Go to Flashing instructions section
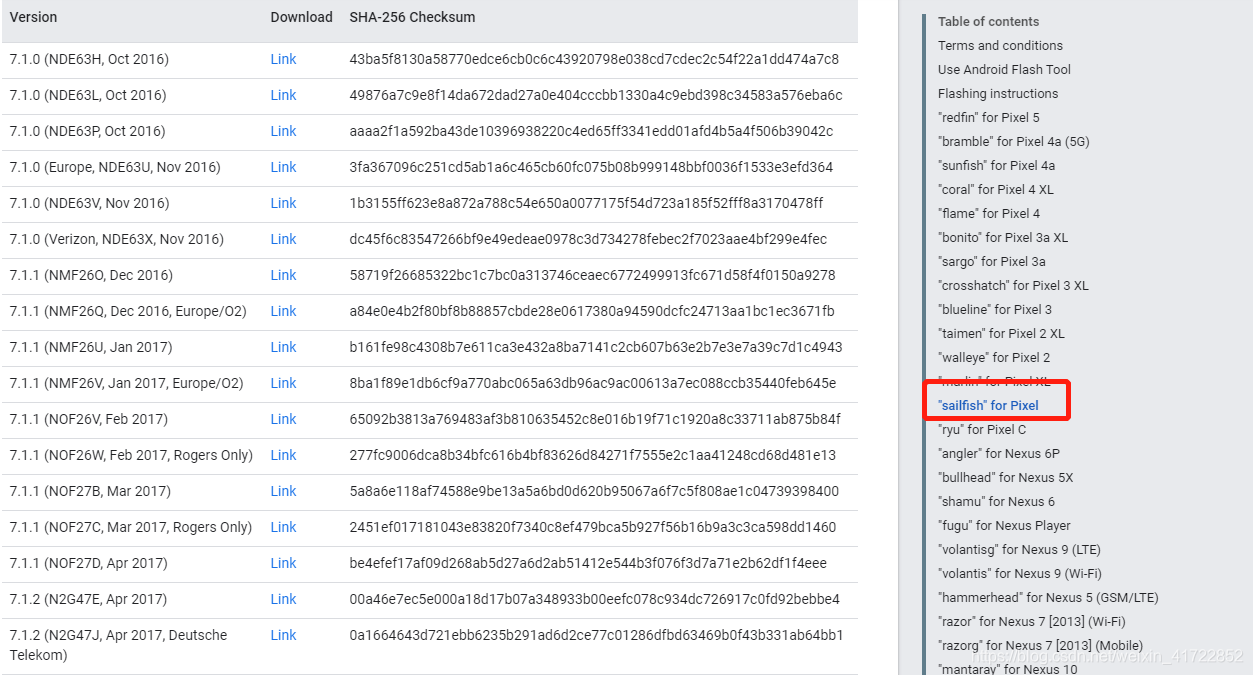The height and width of the screenshot is (675, 1253). click(x=998, y=93)
